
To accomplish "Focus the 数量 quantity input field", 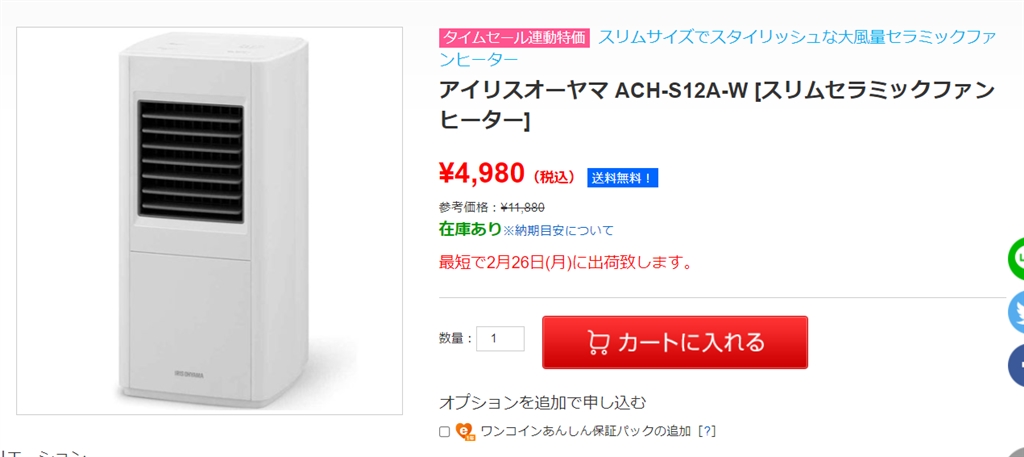I will coord(500,338).
